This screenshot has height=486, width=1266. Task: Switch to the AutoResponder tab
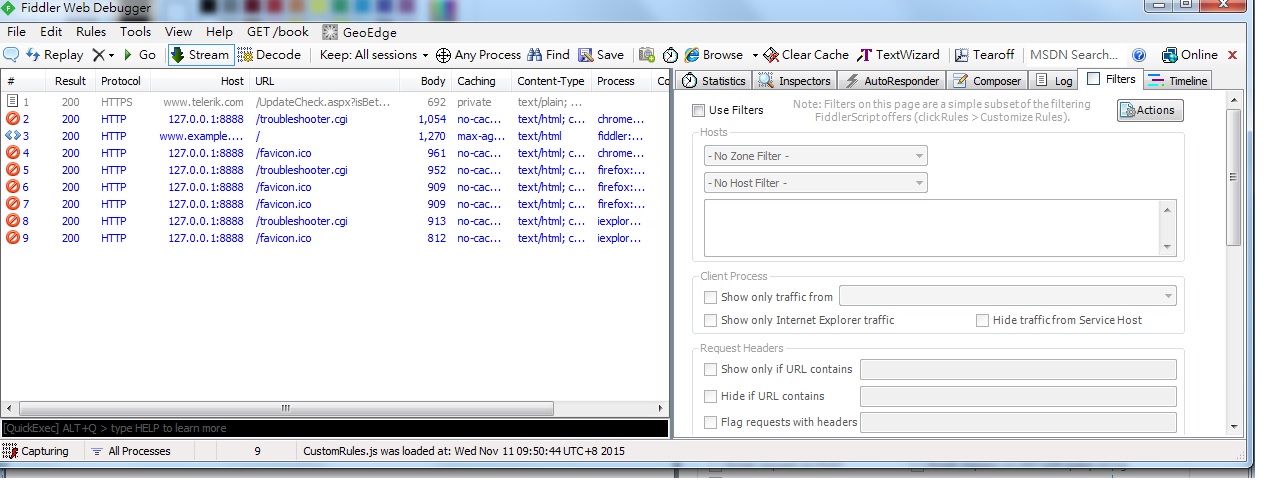(893, 81)
